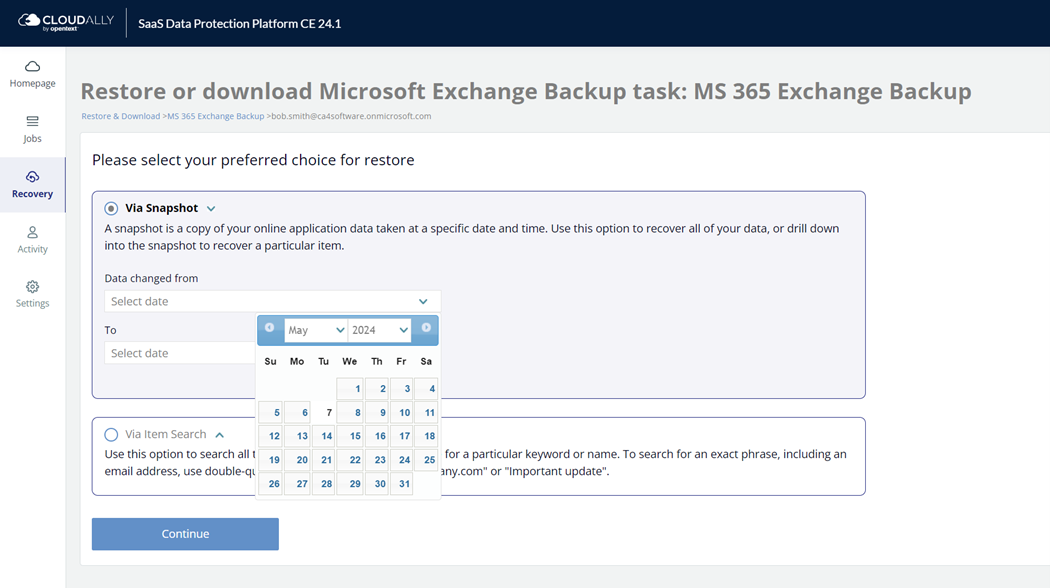Screen dimensions: 1050x588
Task: Pick May 18 in the calendar
Action: point(426,436)
